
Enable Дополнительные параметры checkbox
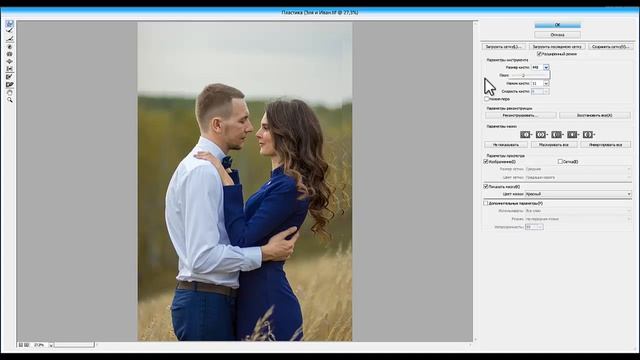[486, 203]
